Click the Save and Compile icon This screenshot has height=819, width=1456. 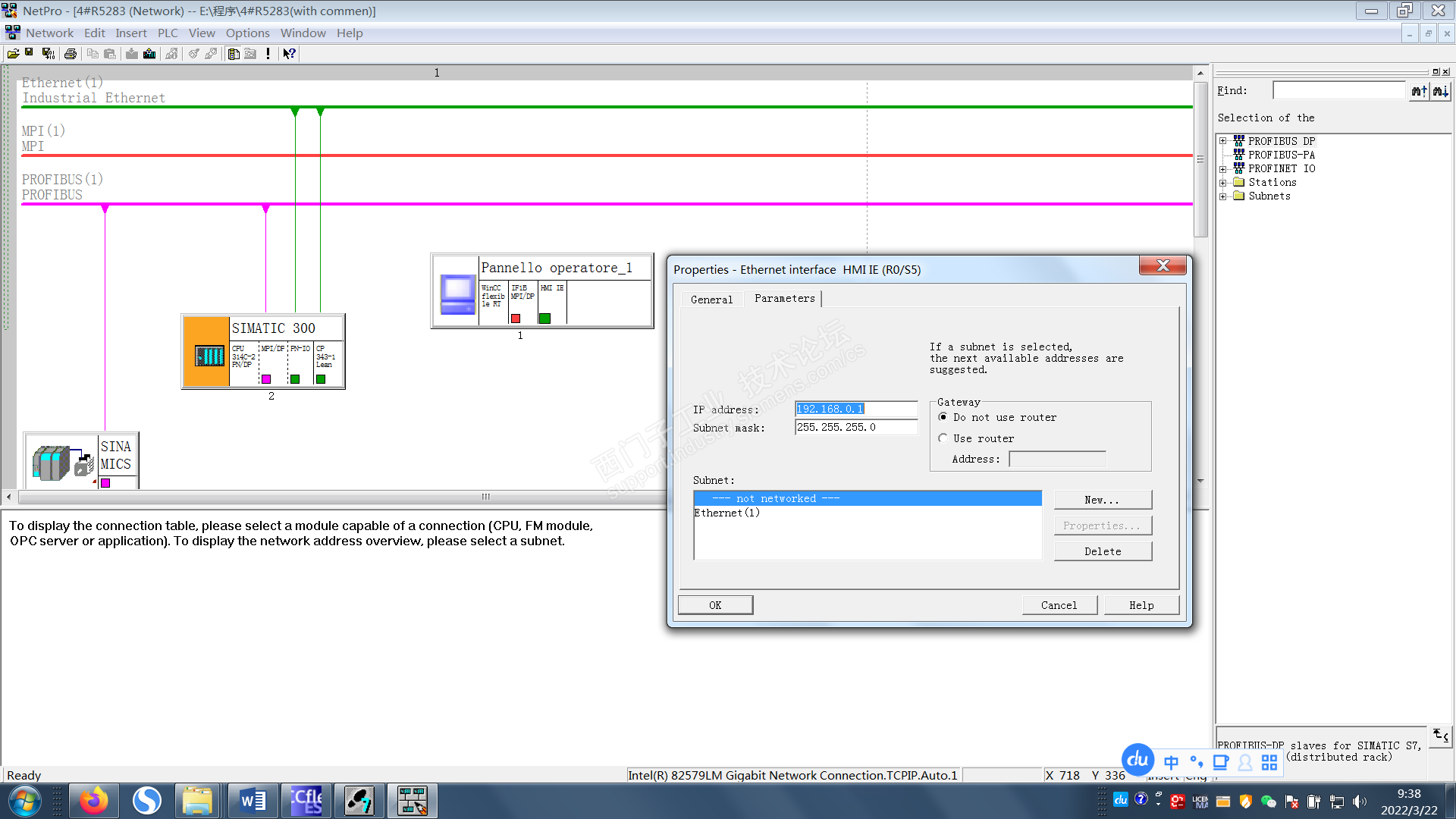[x=48, y=54]
